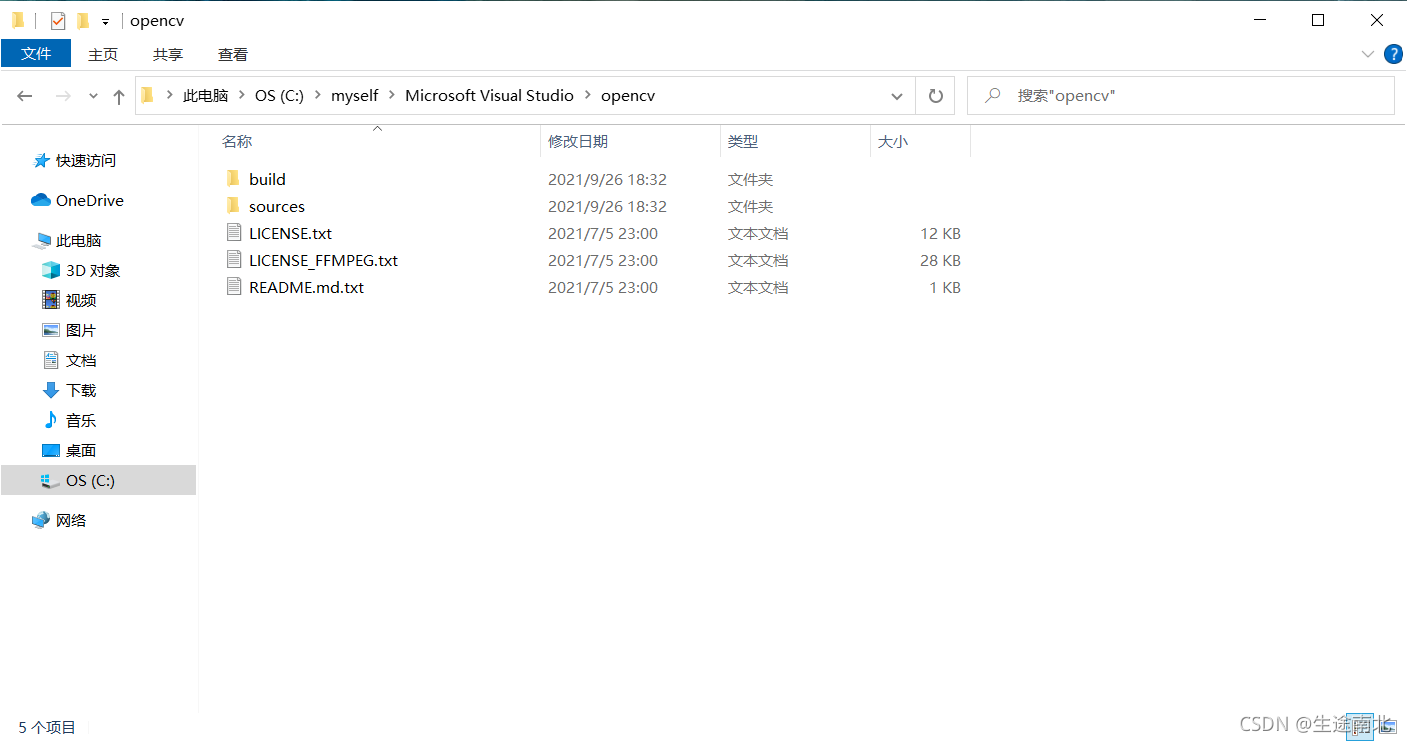Click the OneDrive cloud icon
The image size is (1407, 742).
pyautogui.click(x=41, y=200)
